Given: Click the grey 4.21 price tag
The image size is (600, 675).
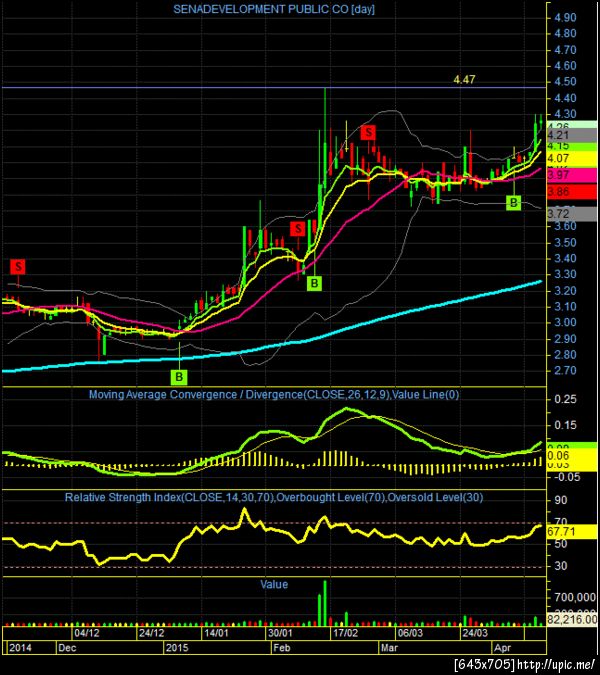Looking at the screenshot, I should [x=571, y=135].
